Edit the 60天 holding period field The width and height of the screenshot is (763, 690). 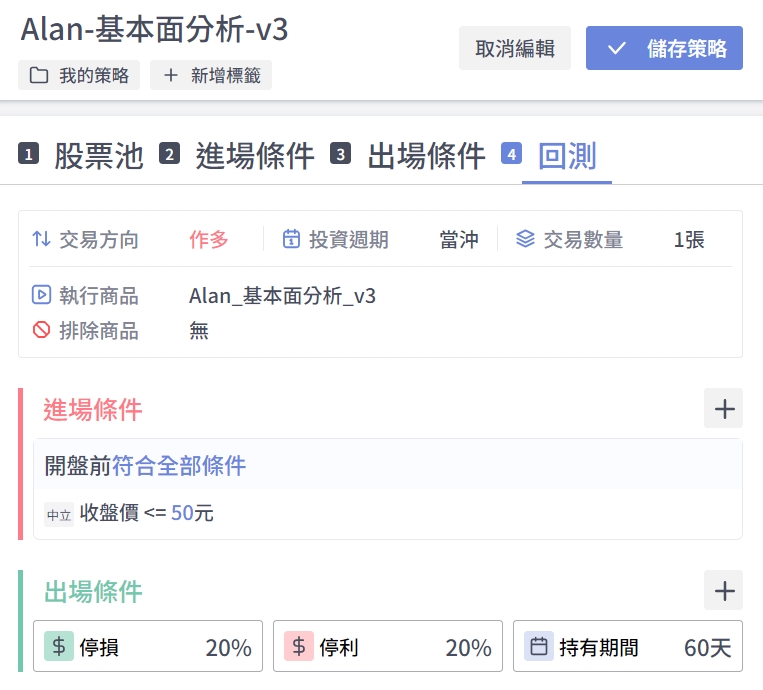point(707,647)
